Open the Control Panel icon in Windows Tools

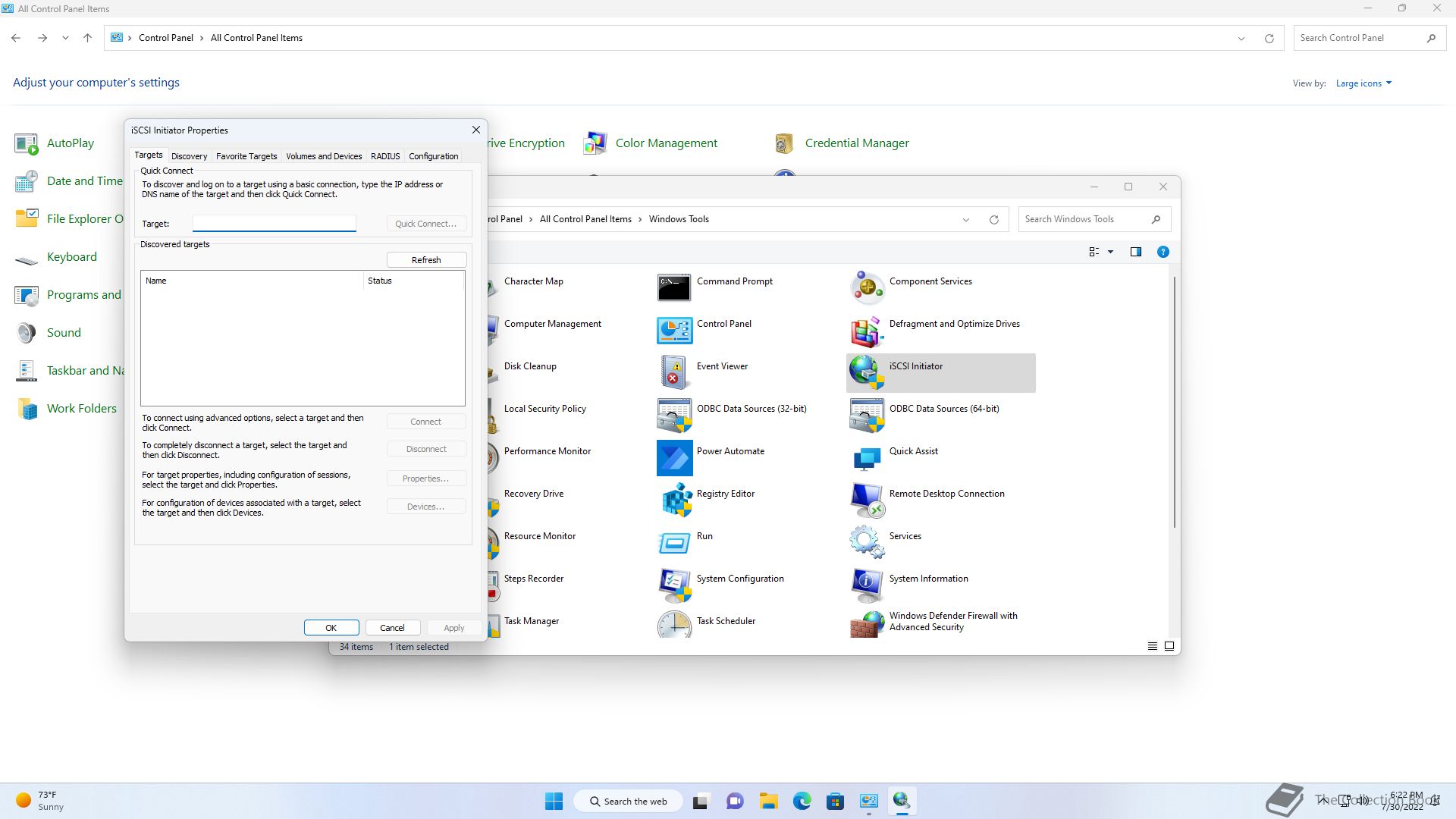point(674,331)
